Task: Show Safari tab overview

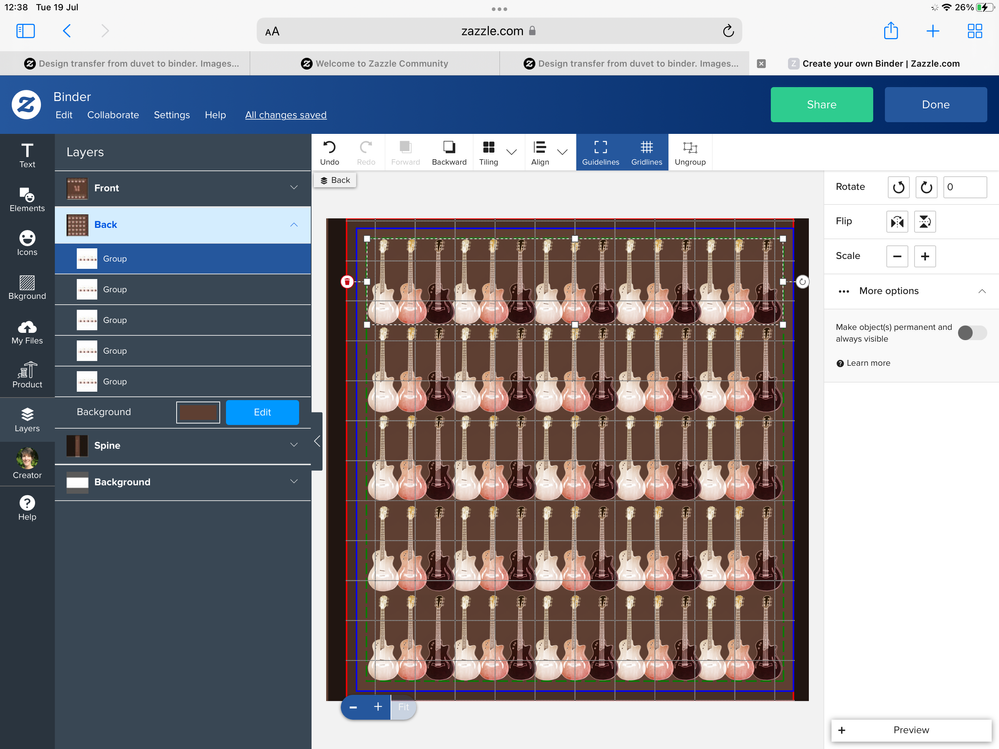Action: [975, 31]
